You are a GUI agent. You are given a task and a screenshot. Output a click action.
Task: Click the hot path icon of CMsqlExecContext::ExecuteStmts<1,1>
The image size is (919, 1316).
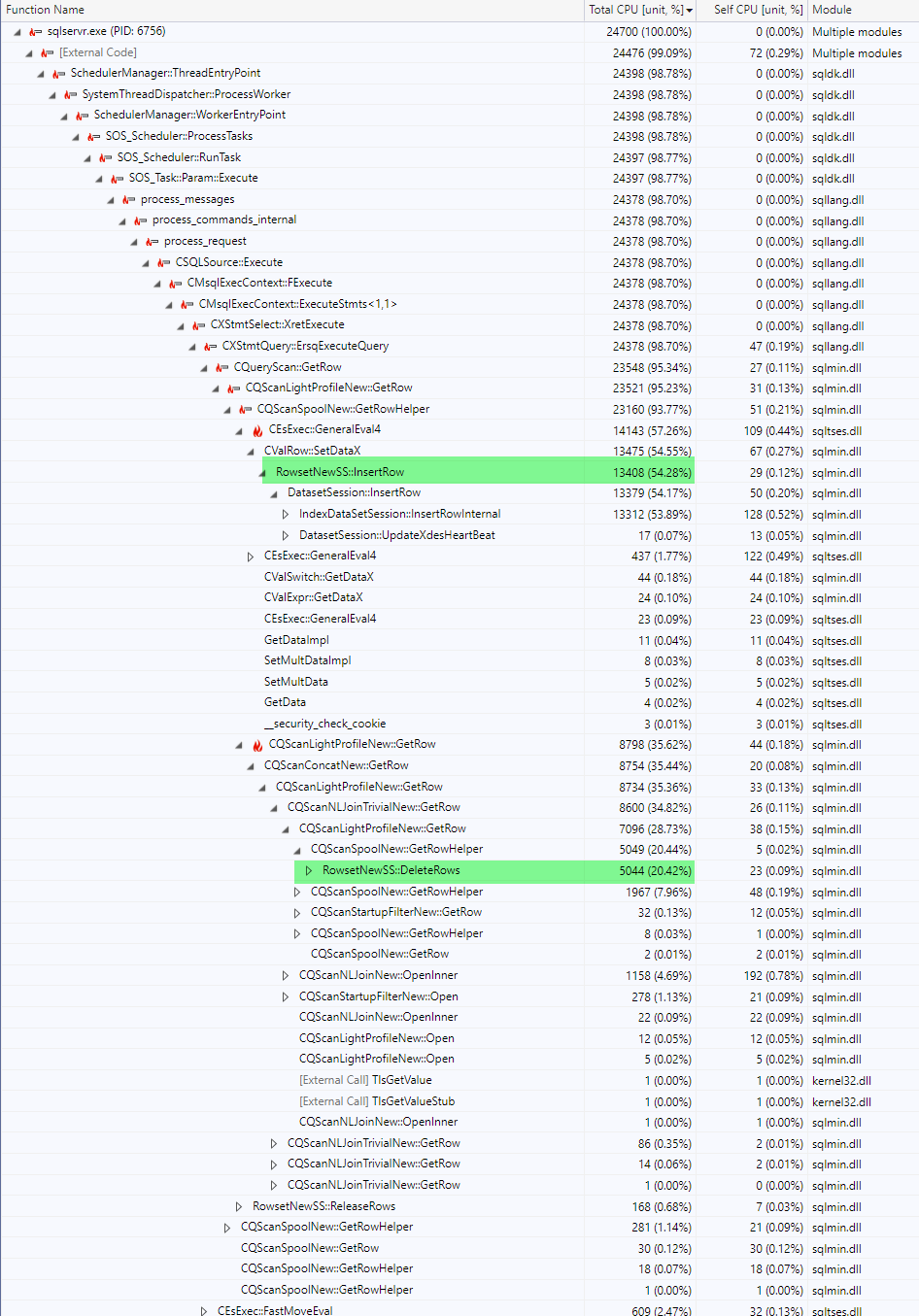[x=187, y=305]
